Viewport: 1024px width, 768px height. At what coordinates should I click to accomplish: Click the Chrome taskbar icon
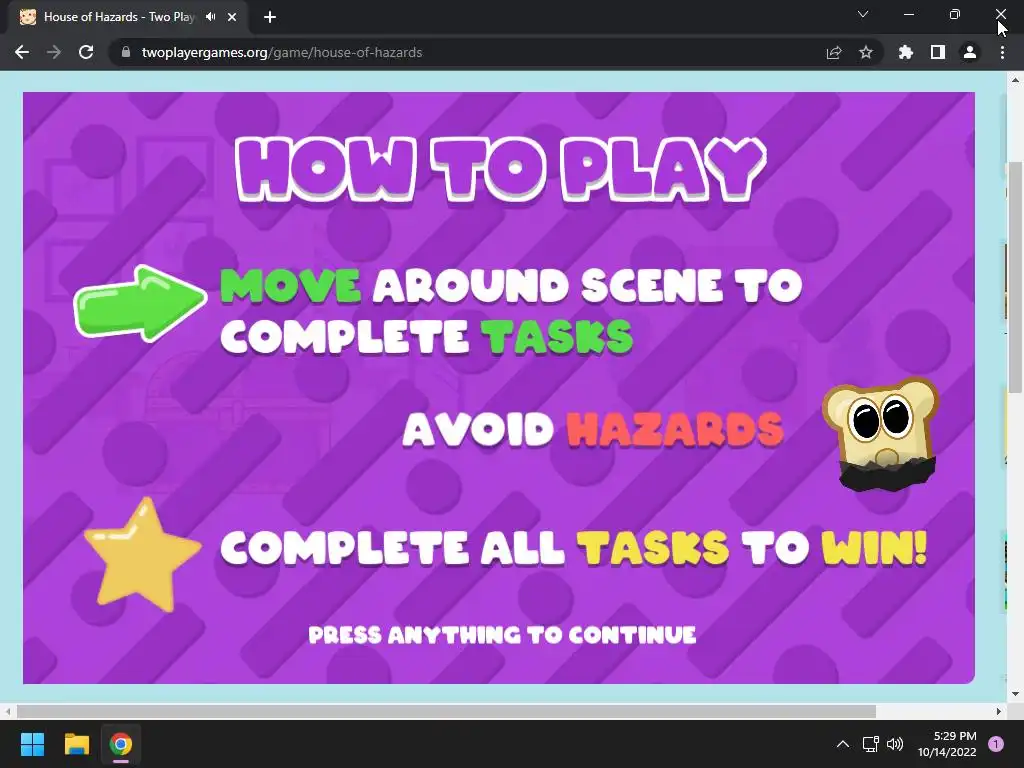pos(121,744)
